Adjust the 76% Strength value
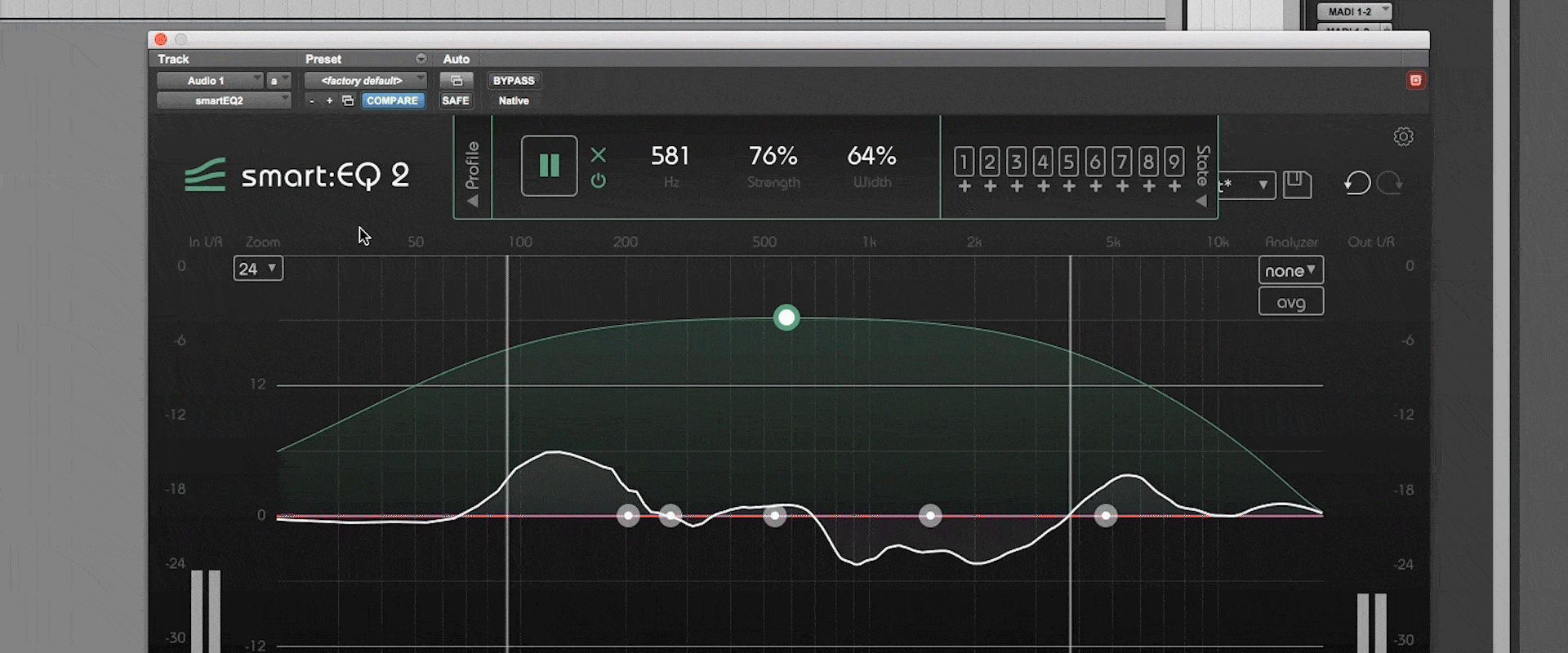 coord(773,155)
